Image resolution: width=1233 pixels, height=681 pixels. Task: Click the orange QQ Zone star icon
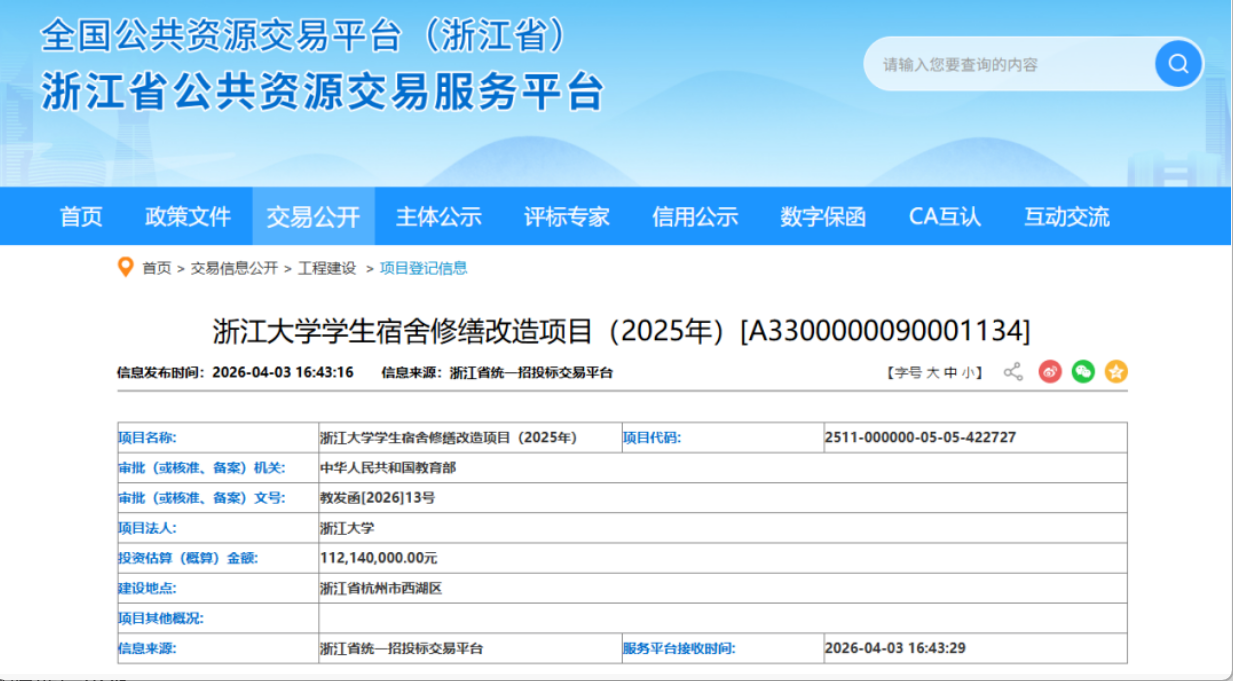(x=1116, y=372)
